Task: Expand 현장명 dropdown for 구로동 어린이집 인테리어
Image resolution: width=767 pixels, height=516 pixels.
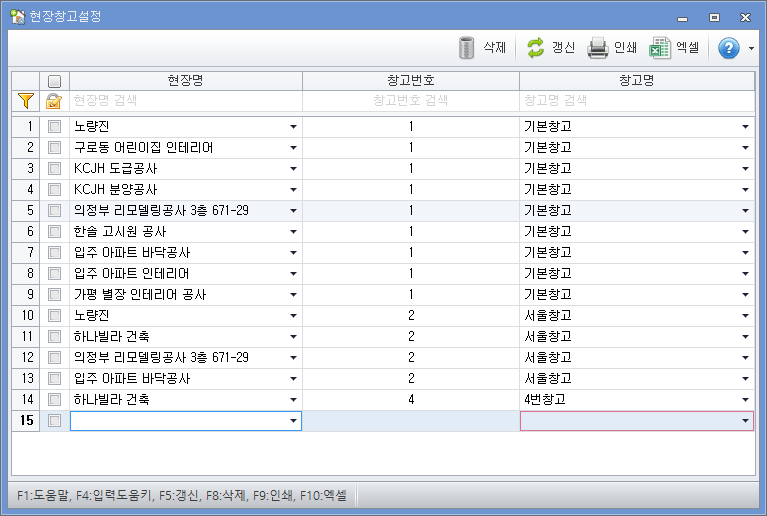Action: [x=293, y=148]
